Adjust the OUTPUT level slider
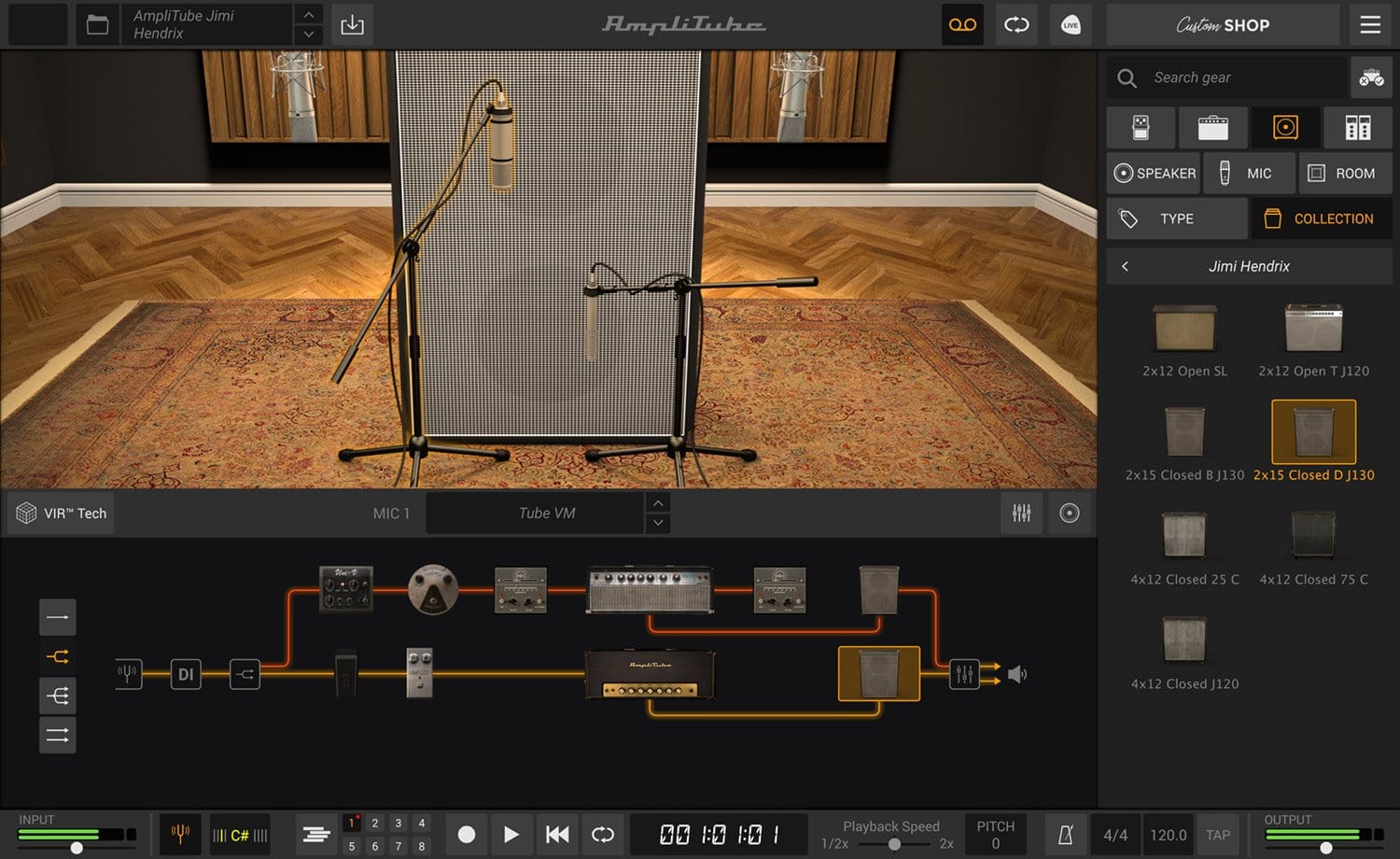This screenshot has height=859, width=1400. [1325, 848]
